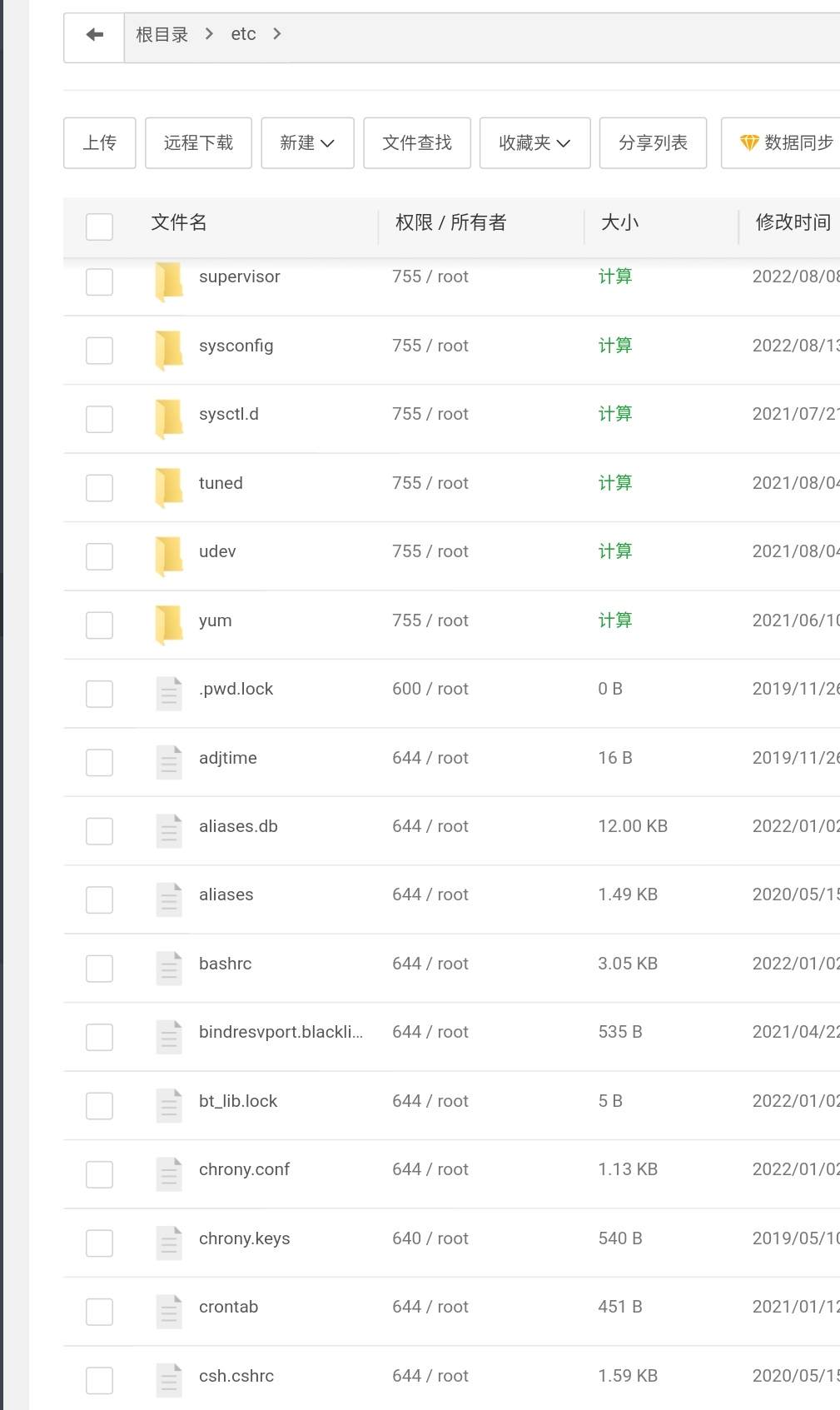
Task: Click permission 600 / root of .pwd.lock
Action: [x=430, y=689]
